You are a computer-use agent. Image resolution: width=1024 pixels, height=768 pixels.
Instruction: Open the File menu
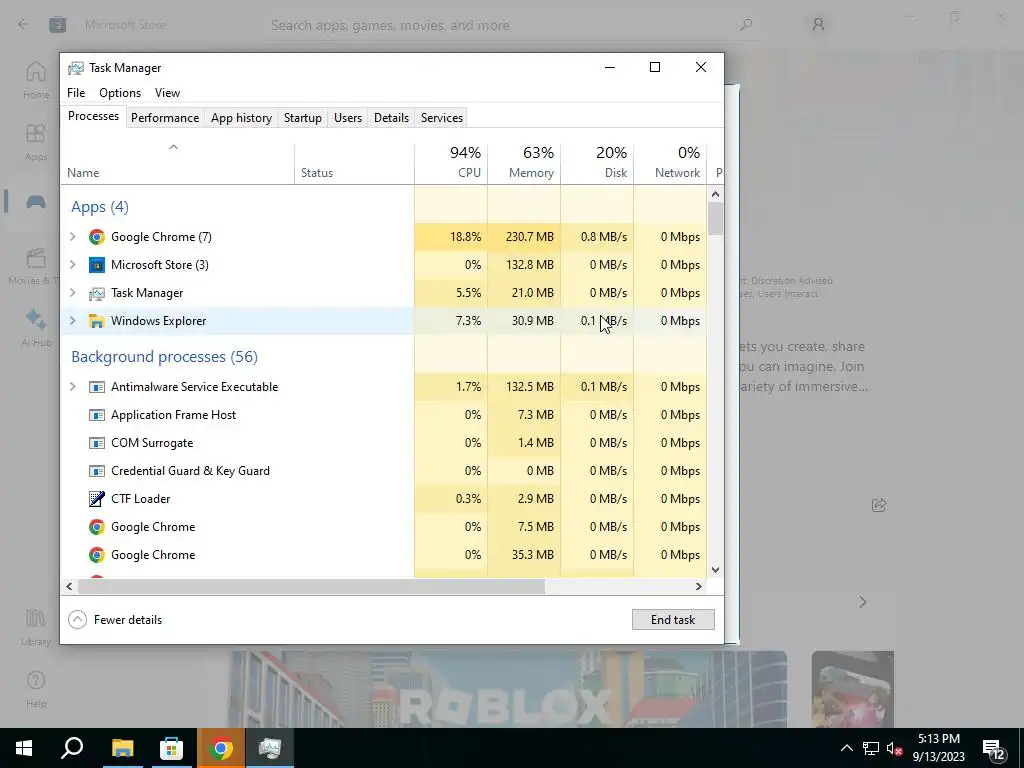(x=76, y=93)
